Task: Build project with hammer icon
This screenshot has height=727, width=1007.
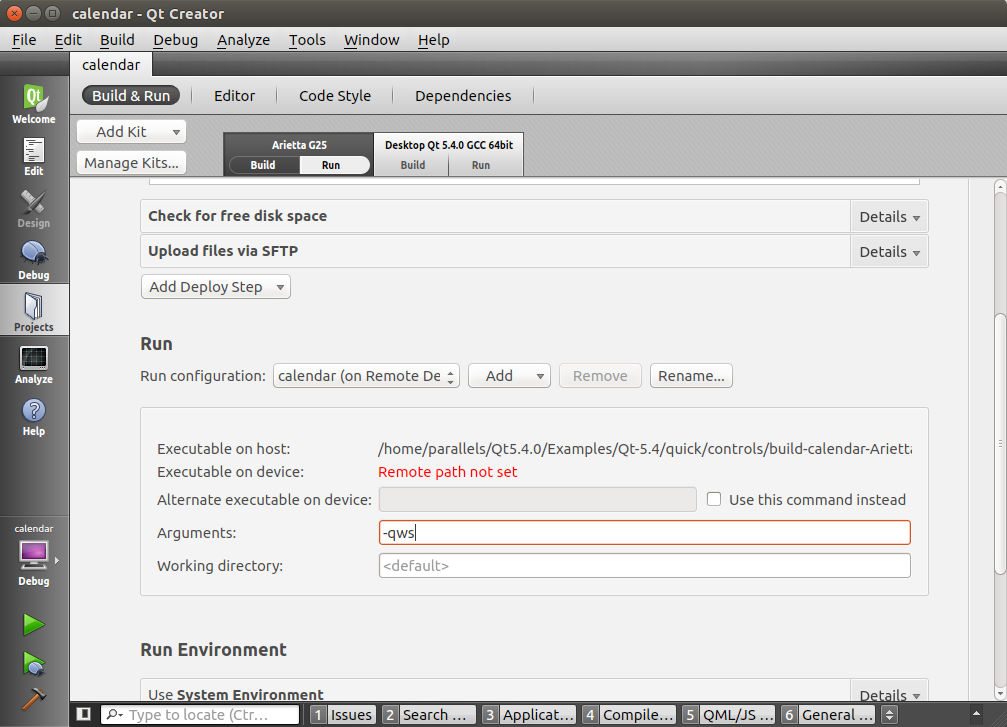Action: pyautogui.click(x=33, y=699)
